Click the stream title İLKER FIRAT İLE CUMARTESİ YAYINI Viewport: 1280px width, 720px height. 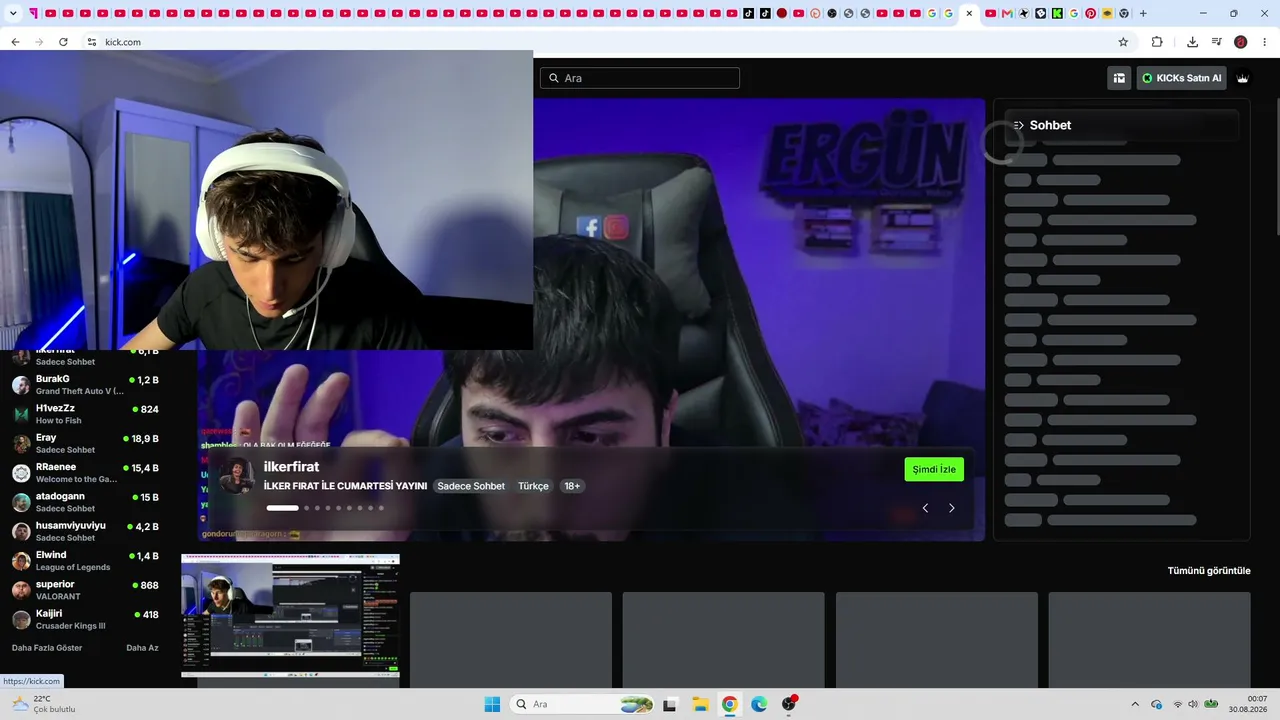click(x=345, y=486)
